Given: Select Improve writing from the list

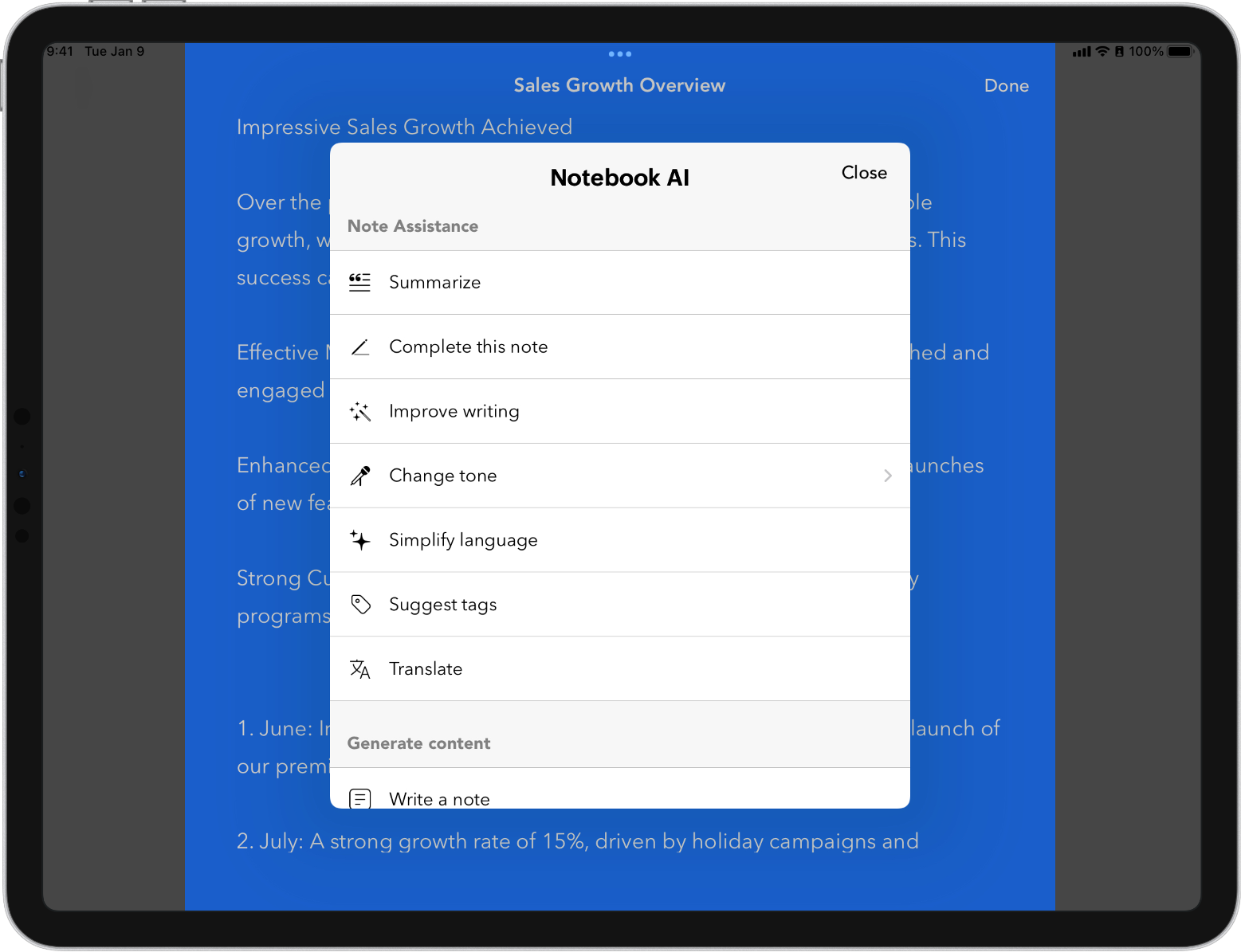Looking at the screenshot, I should (x=454, y=412).
